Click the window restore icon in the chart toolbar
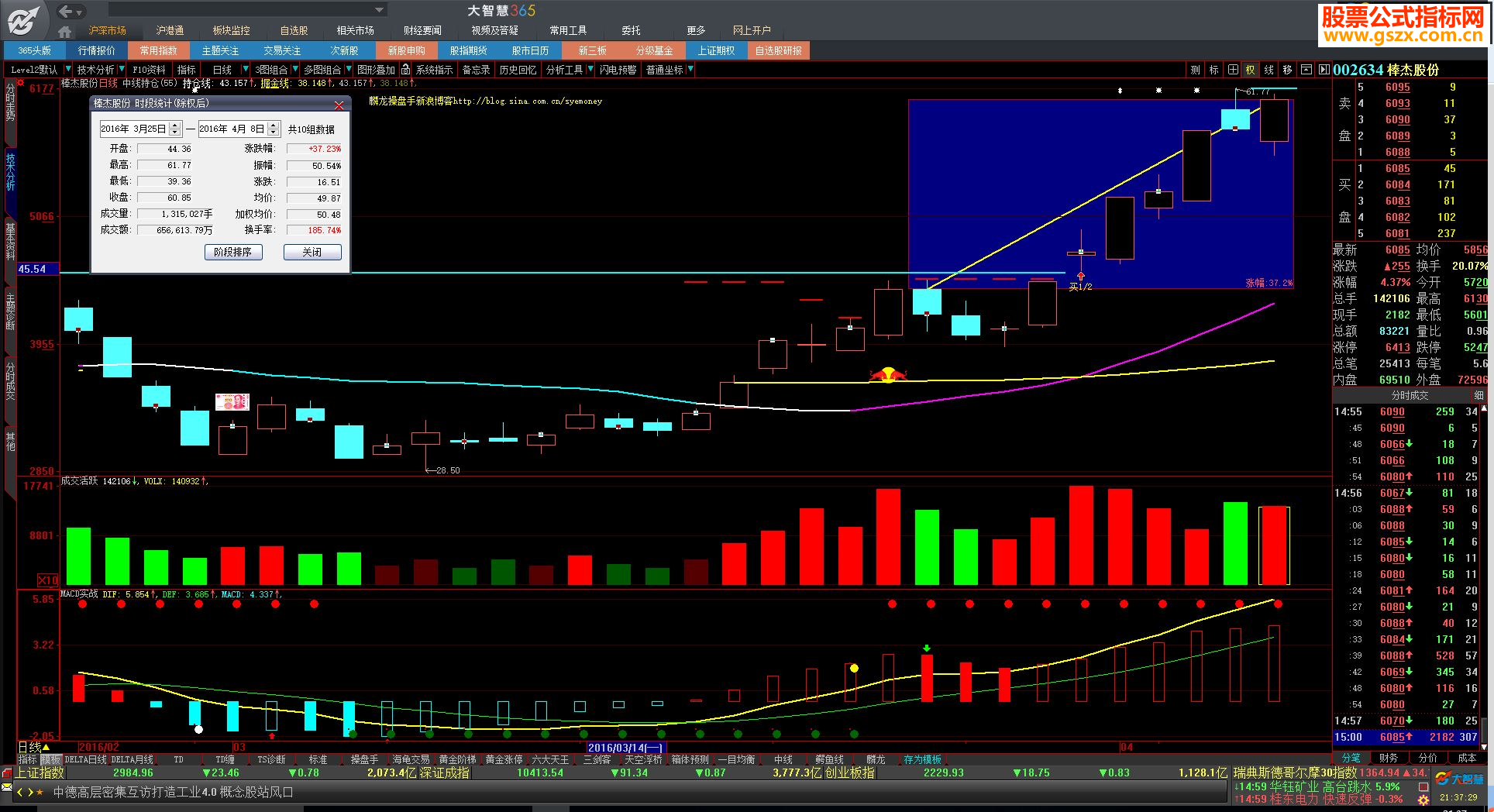1494x812 pixels. click(x=1306, y=70)
